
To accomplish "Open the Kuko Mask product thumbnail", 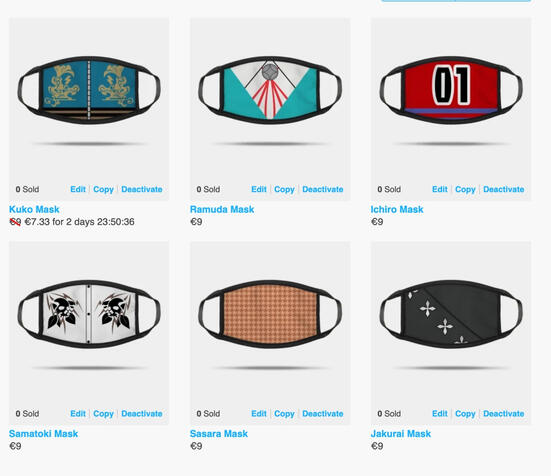I will (89, 90).
